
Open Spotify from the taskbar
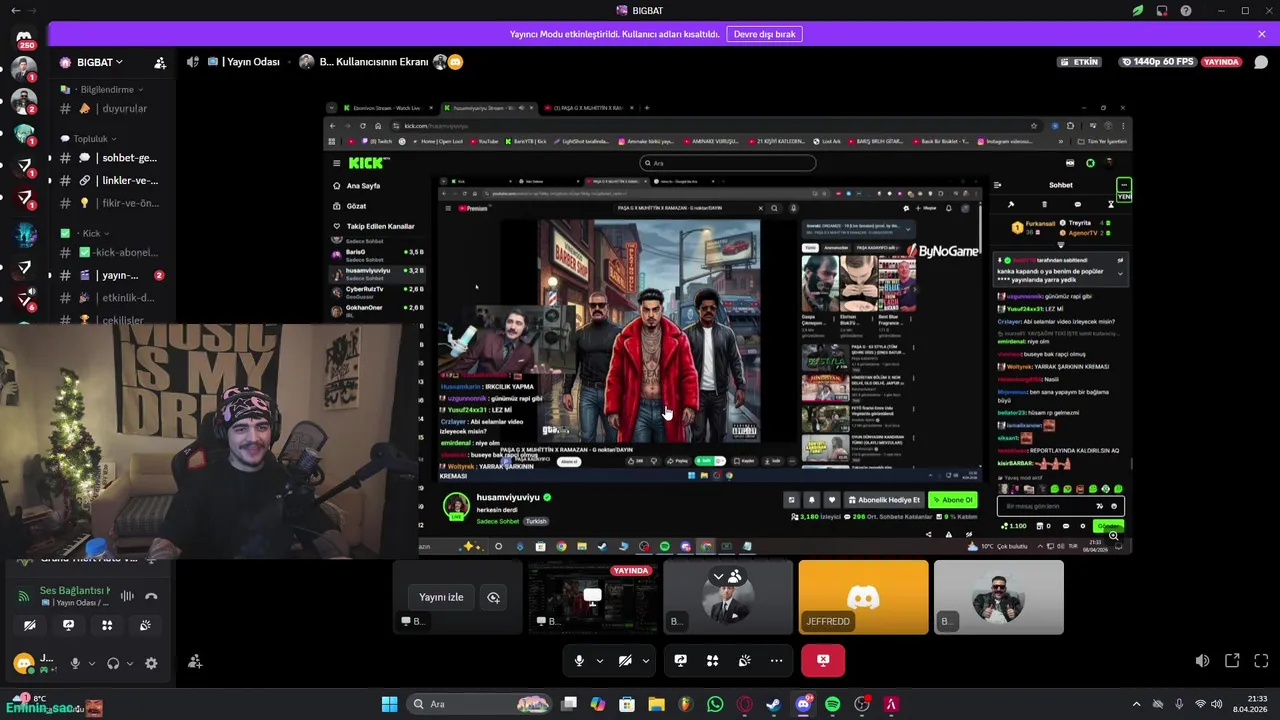point(832,704)
